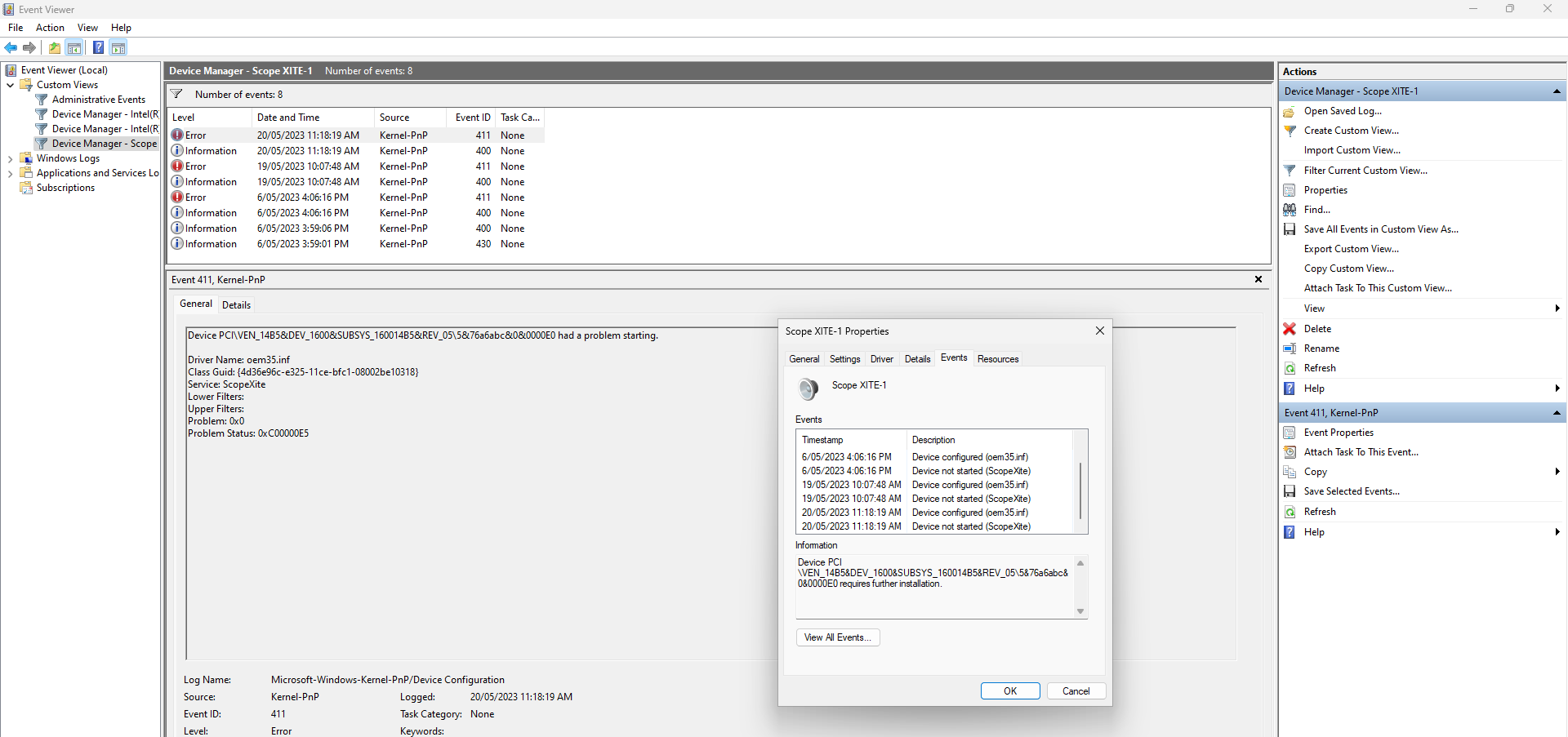Click the Events list vertical scrollbar in dialog
1568x737 pixels.
tap(1080, 491)
